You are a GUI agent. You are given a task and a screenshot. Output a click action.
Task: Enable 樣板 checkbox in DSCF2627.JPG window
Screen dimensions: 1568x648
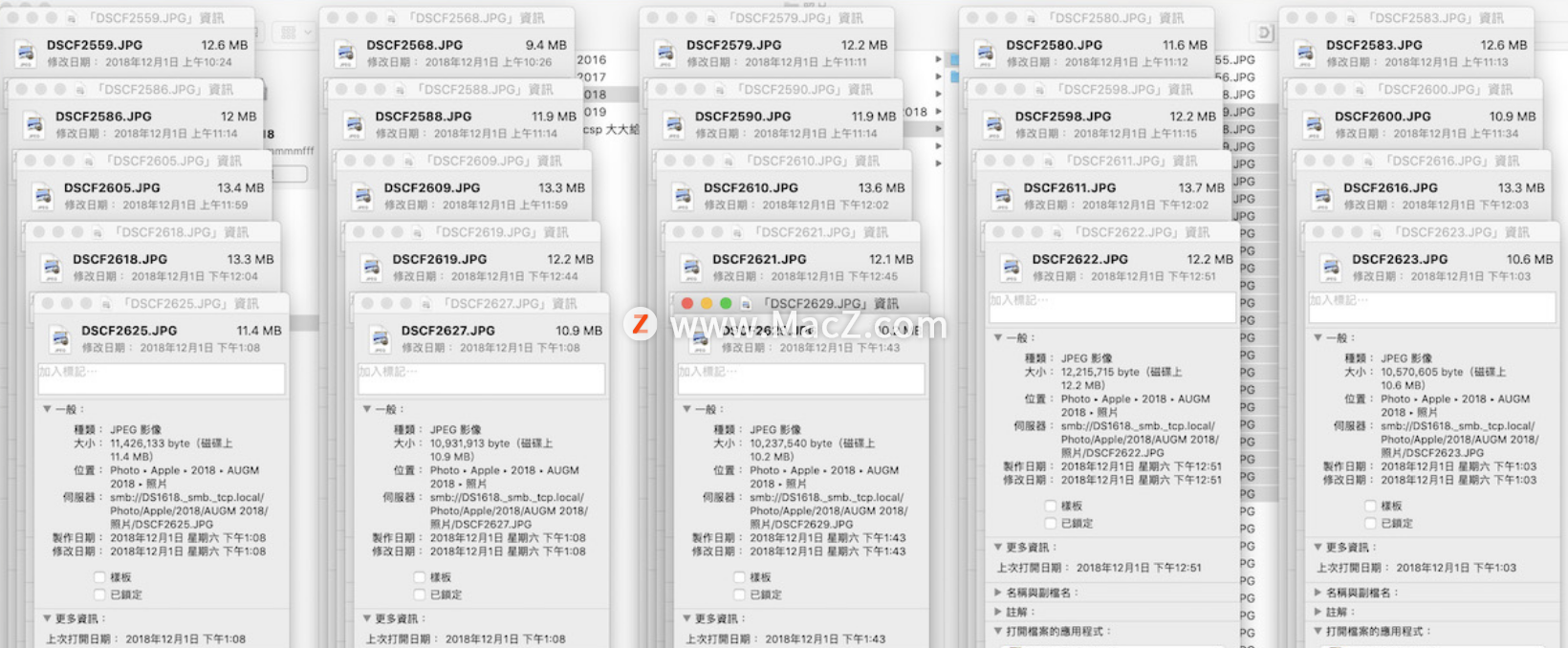click(x=420, y=577)
